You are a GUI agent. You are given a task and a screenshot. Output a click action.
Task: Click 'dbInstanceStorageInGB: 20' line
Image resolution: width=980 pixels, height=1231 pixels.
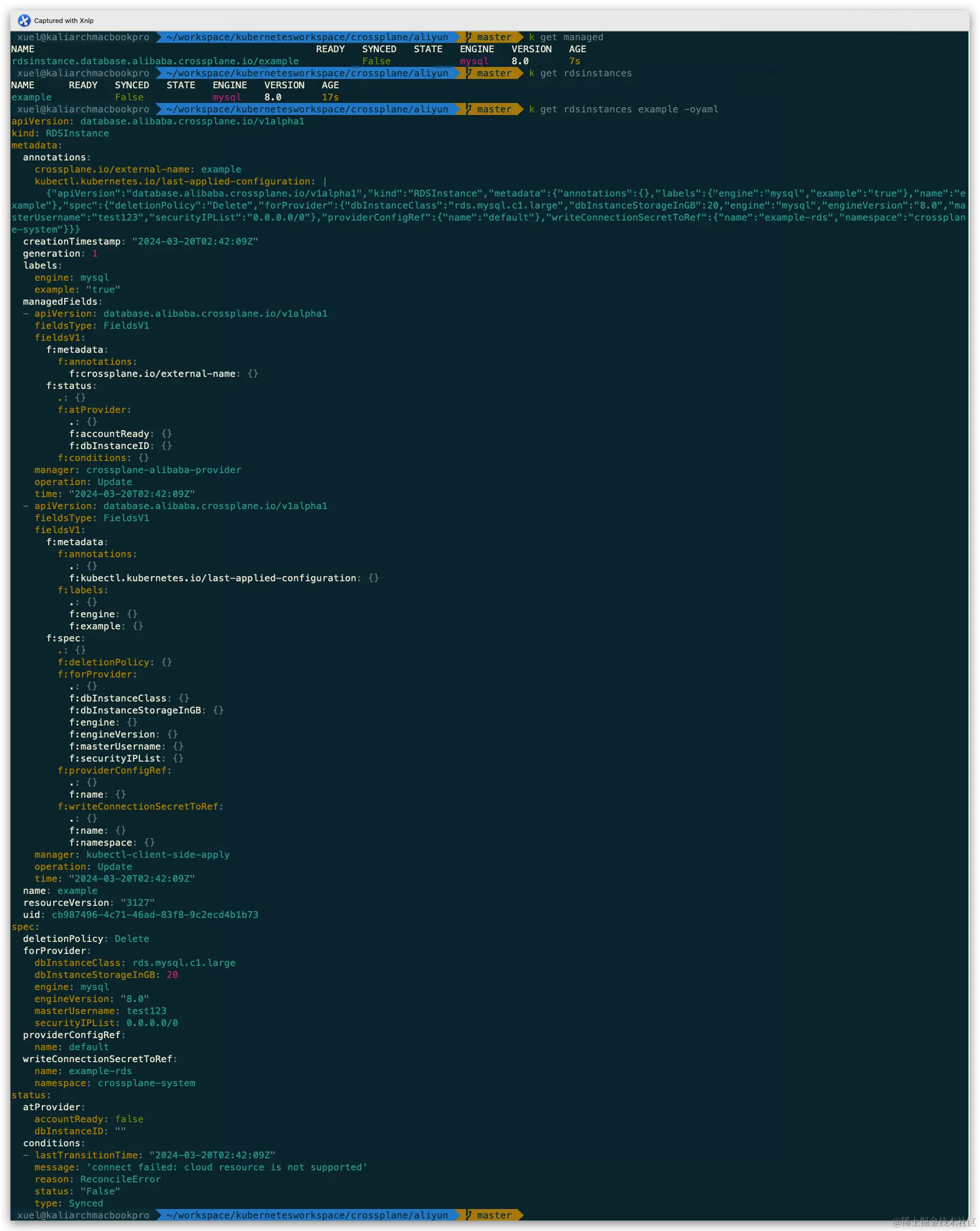(x=106, y=974)
